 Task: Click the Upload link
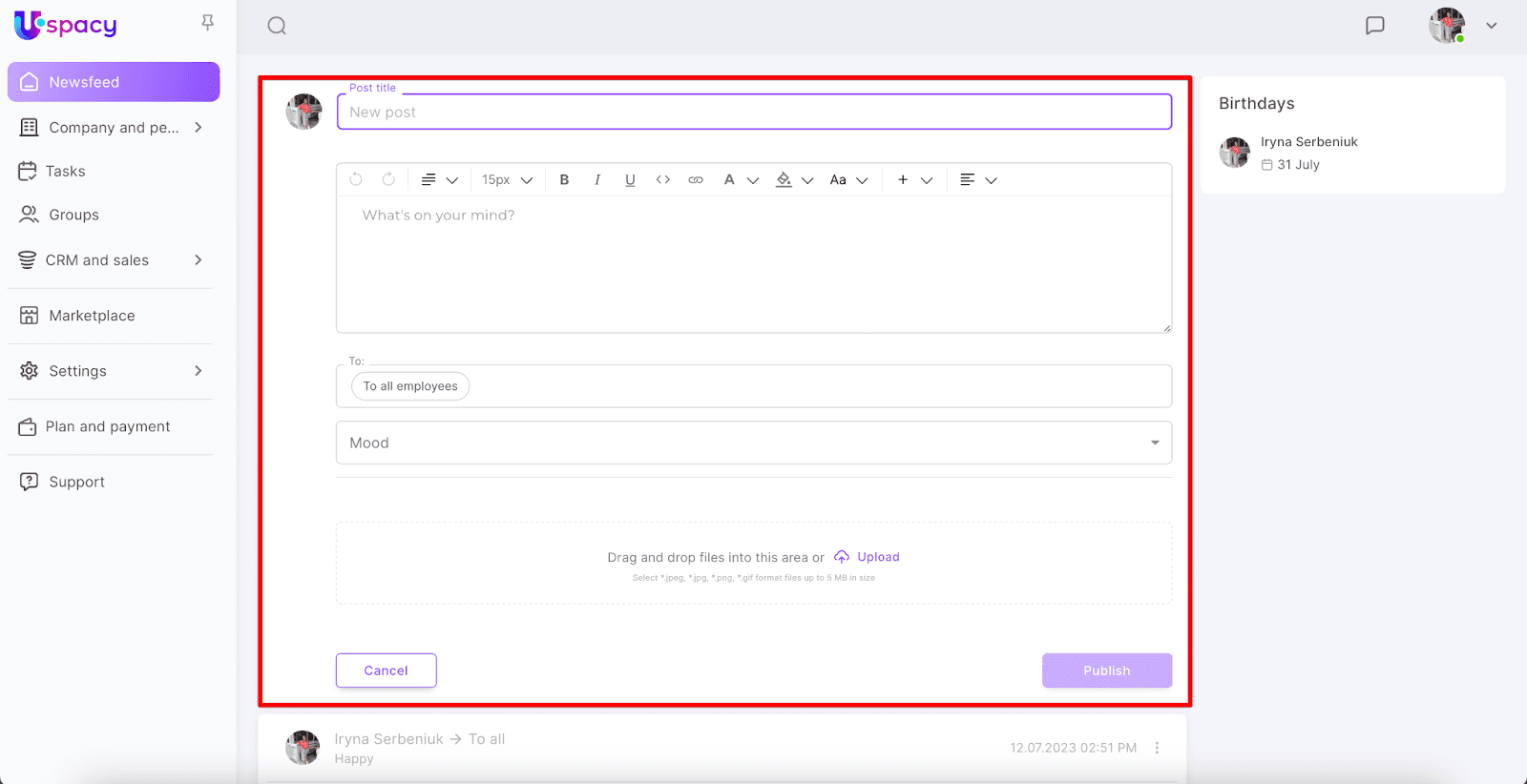(877, 557)
